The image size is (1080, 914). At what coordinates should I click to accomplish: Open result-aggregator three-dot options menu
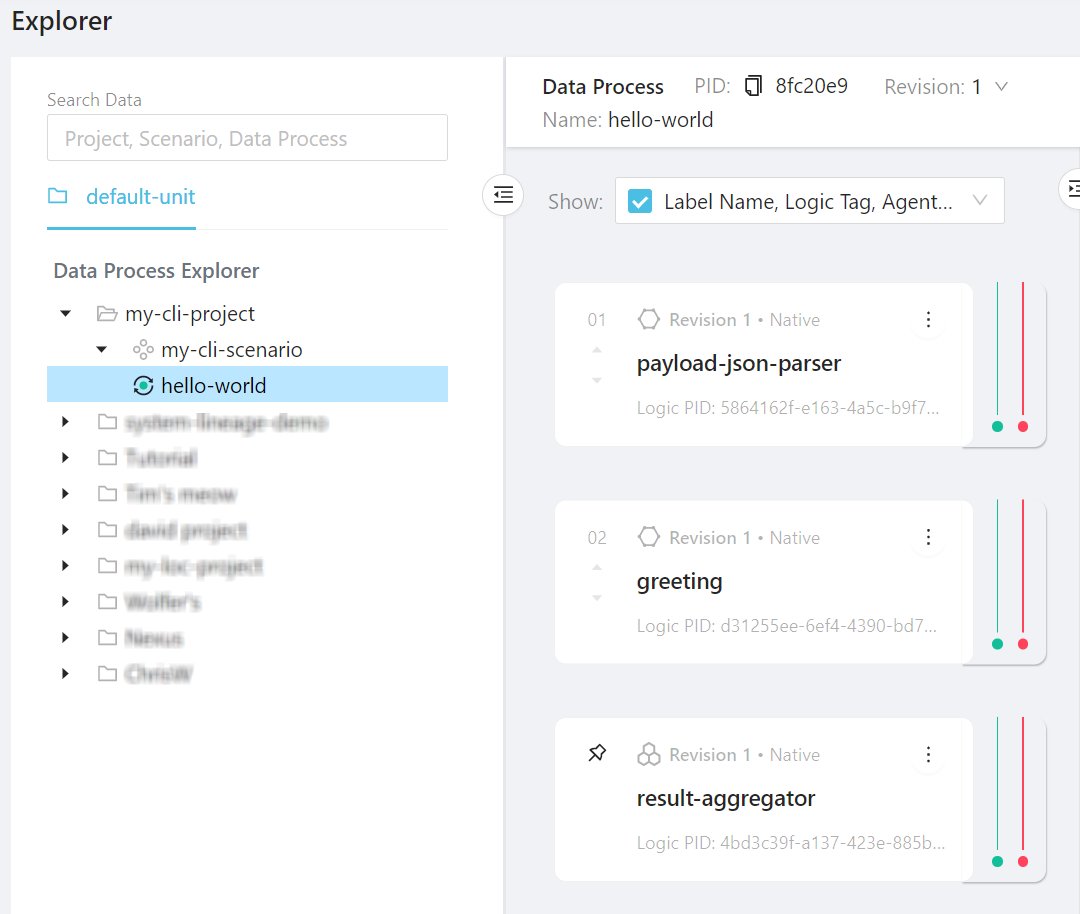[x=928, y=755]
